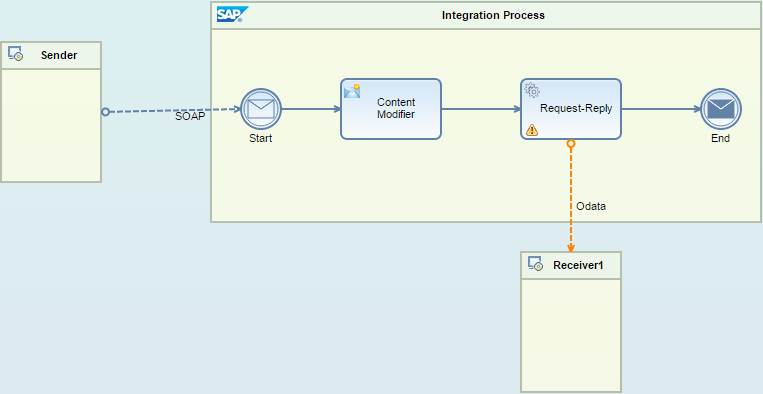Click the Receiver1 header label
Screen dimensions: 763x394
click(578, 266)
